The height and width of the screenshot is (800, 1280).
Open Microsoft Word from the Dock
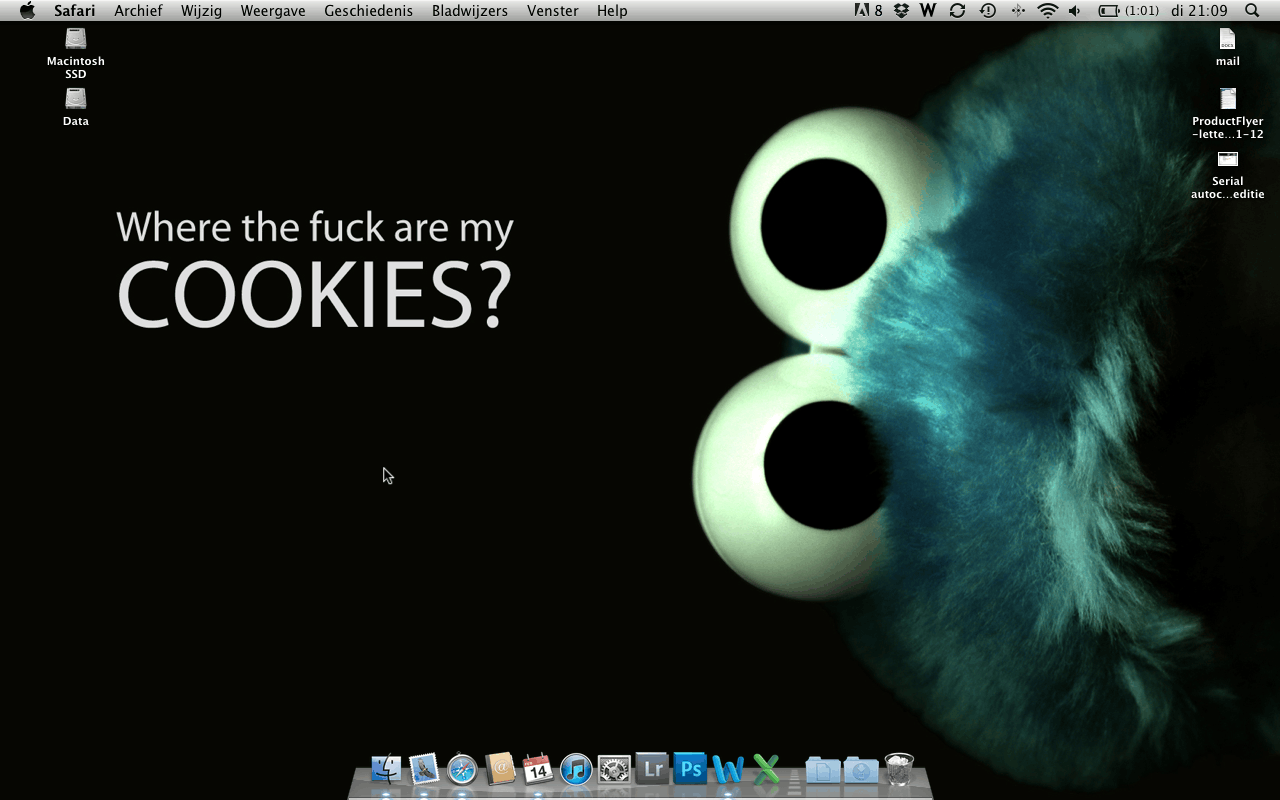click(728, 768)
